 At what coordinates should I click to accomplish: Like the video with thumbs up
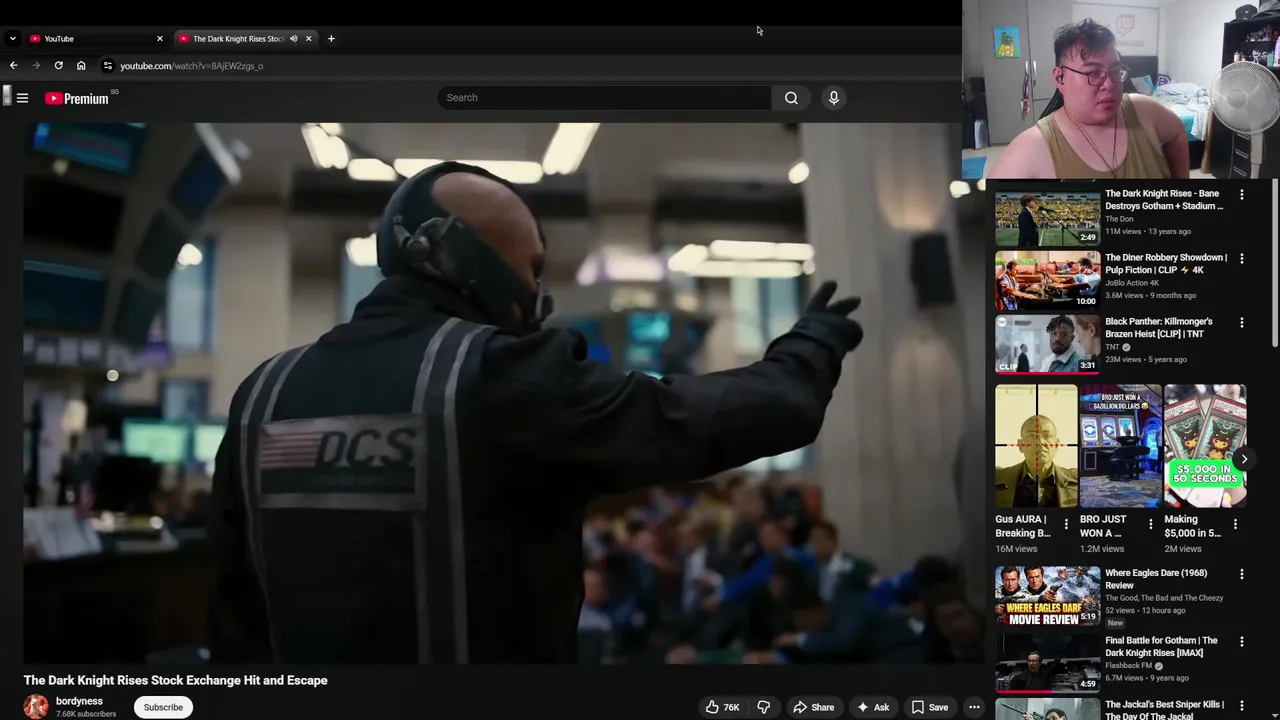[x=722, y=707]
